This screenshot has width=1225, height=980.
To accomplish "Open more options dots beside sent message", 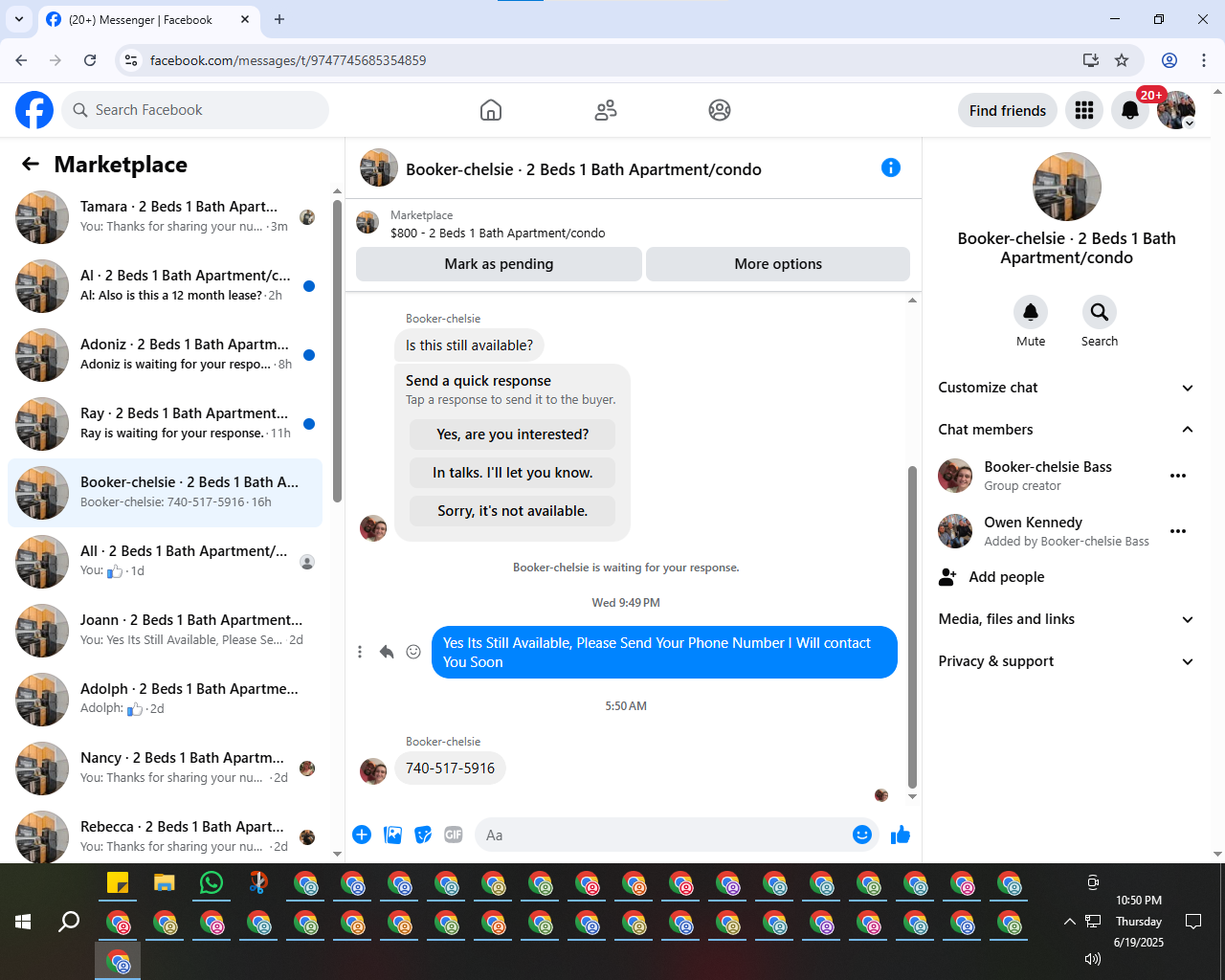I will 360,652.
